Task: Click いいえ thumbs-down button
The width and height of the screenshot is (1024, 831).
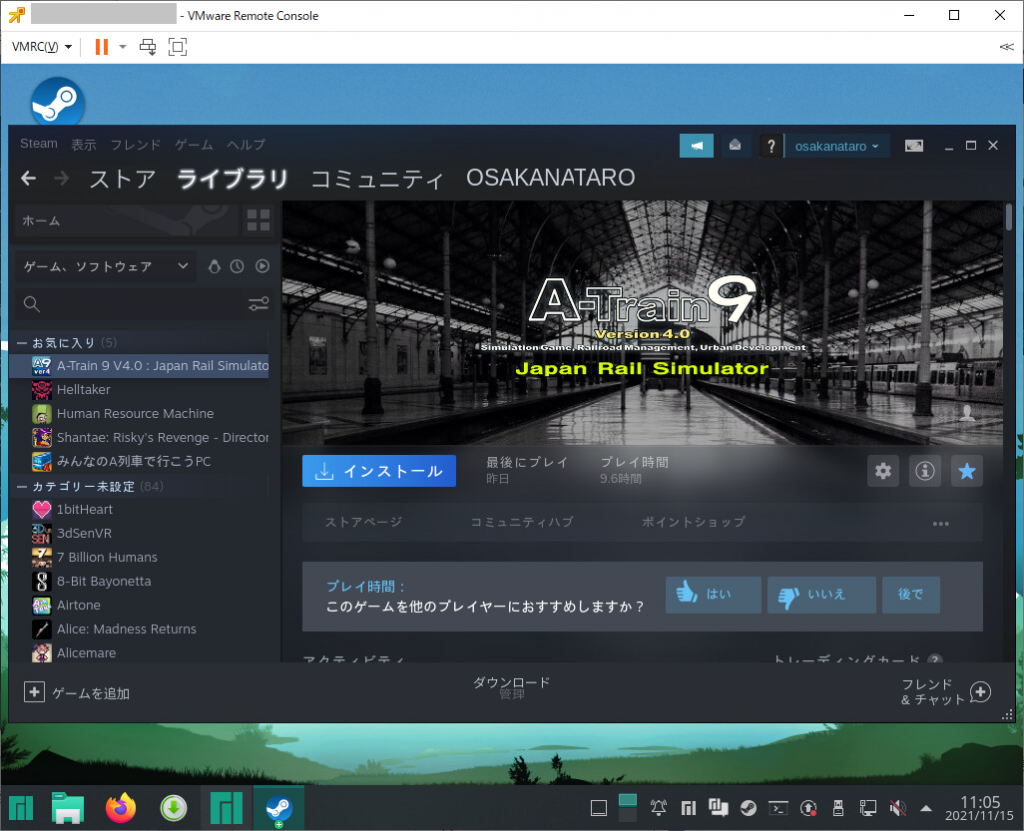Action: tap(821, 595)
